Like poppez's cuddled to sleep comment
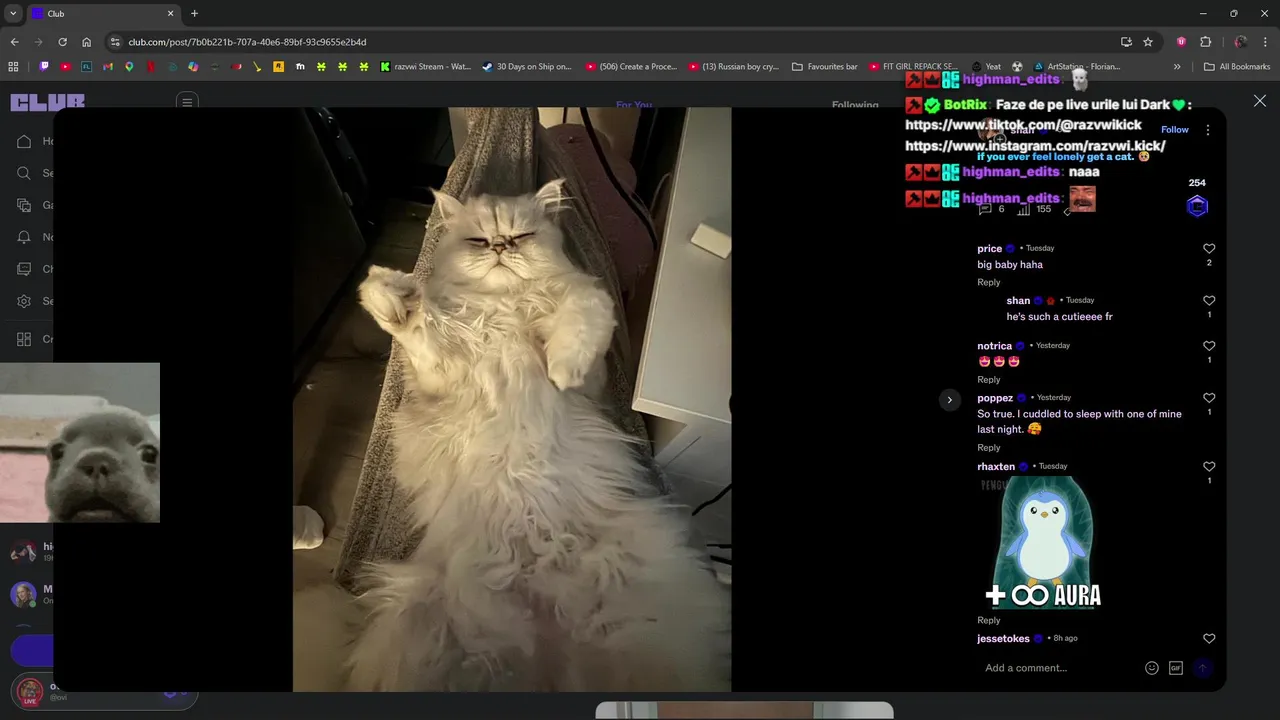 pyautogui.click(x=1209, y=398)
